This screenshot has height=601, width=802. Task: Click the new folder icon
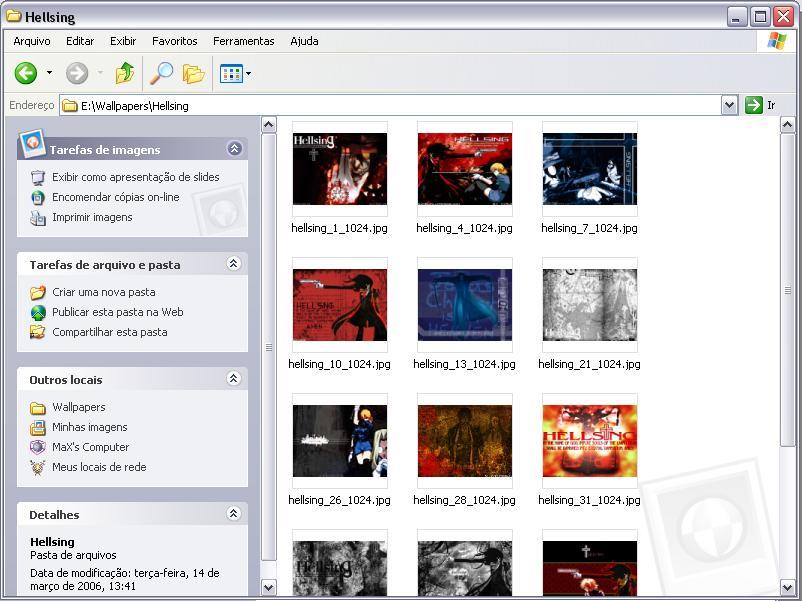tap(38, 293)
